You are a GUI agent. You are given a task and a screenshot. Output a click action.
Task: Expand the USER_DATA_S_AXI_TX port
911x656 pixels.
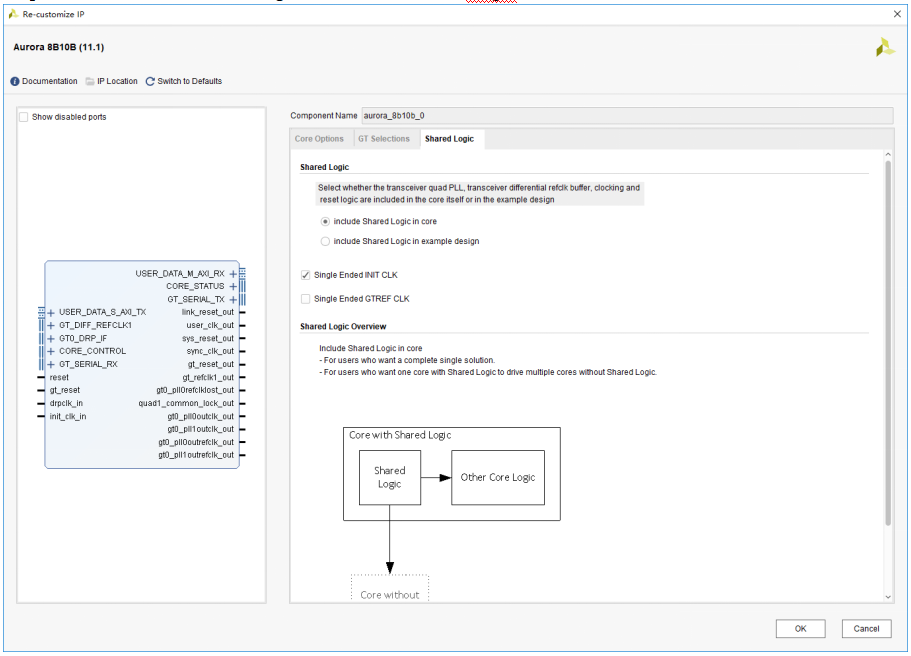point(51,313)
